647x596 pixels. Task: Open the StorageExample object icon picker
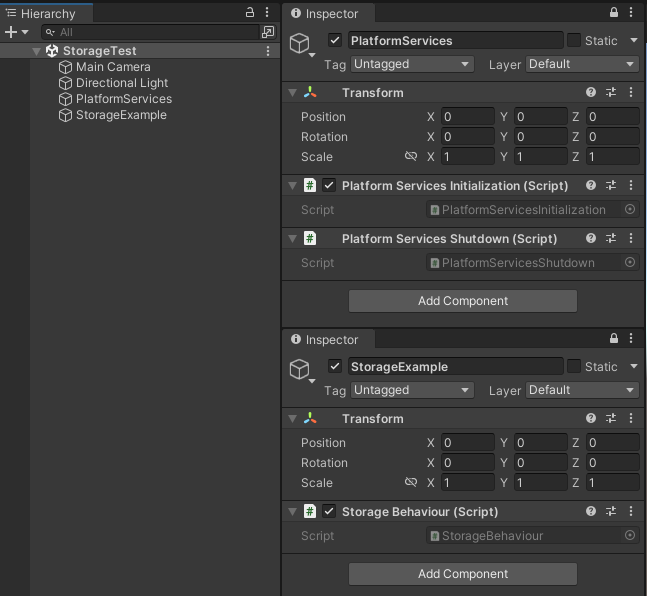click(302, 371)
